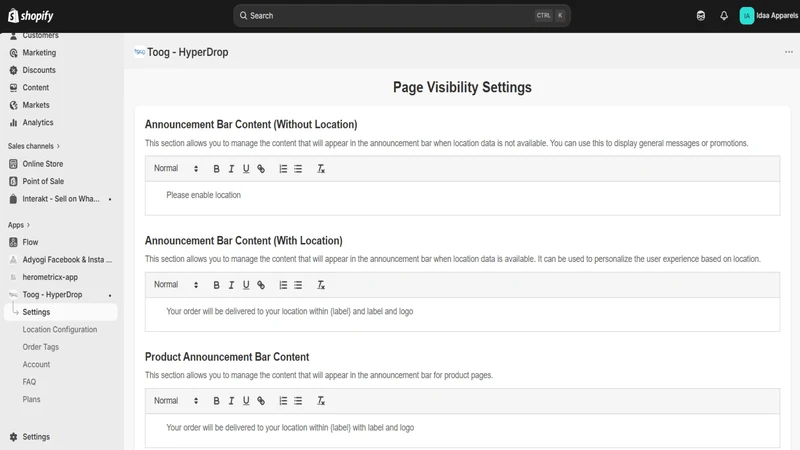Open the Normal heading dropdown in the Product Announcement editor
The image size is (800, 450).
coord(176,401)
